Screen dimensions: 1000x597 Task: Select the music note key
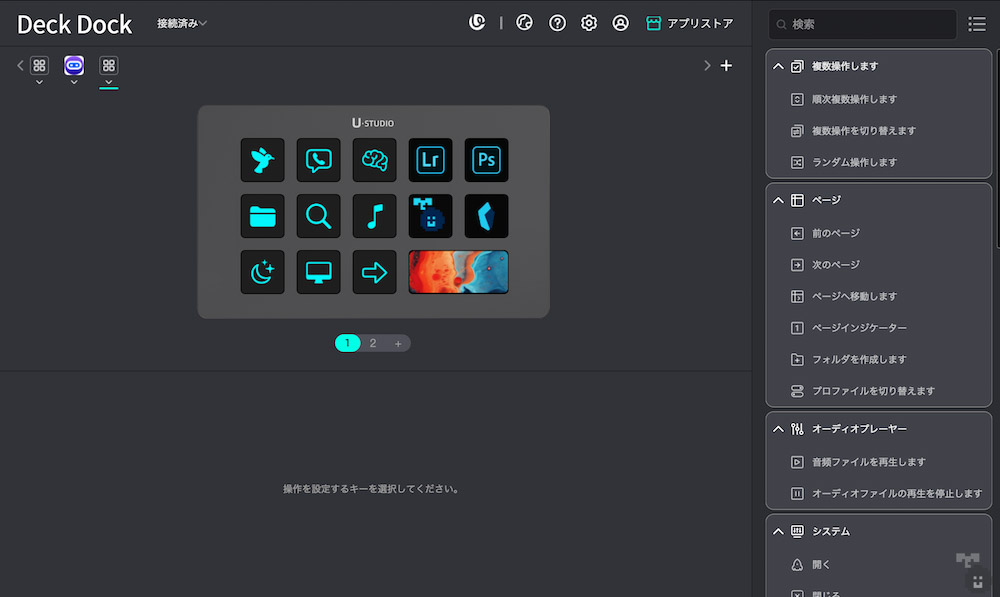click(374, 216)
